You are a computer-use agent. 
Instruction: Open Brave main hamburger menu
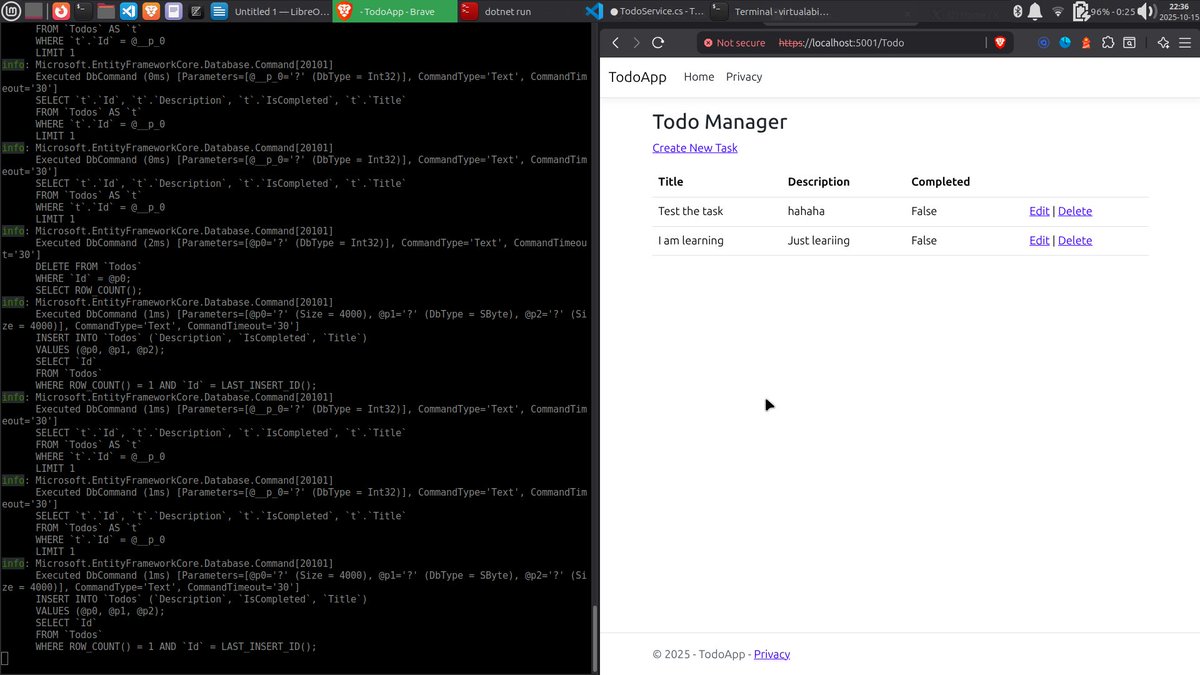[1185, 43]
